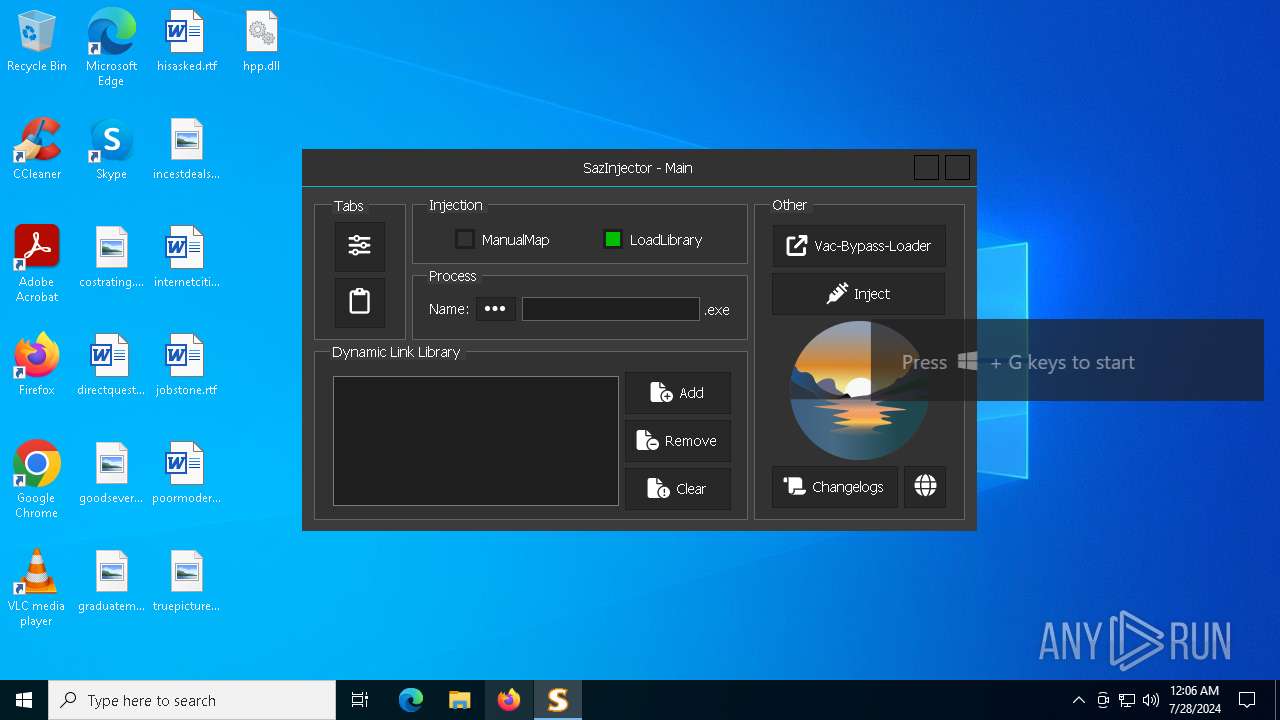The width and height of the screenshot is (1280, 720).
Task: Select the directquest document icon
Action: [111, 366]
